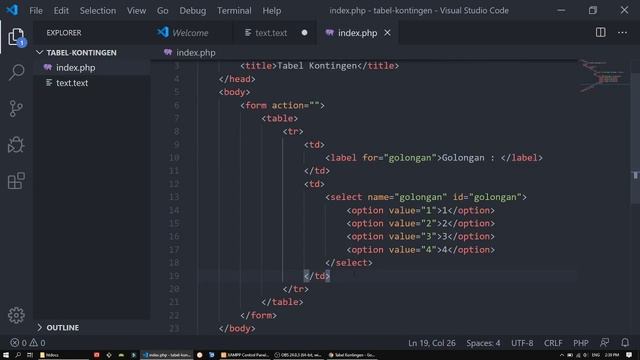640x360 pixels.
Task: Close the index.php editor tab
Action: click(x=387, y=33)
